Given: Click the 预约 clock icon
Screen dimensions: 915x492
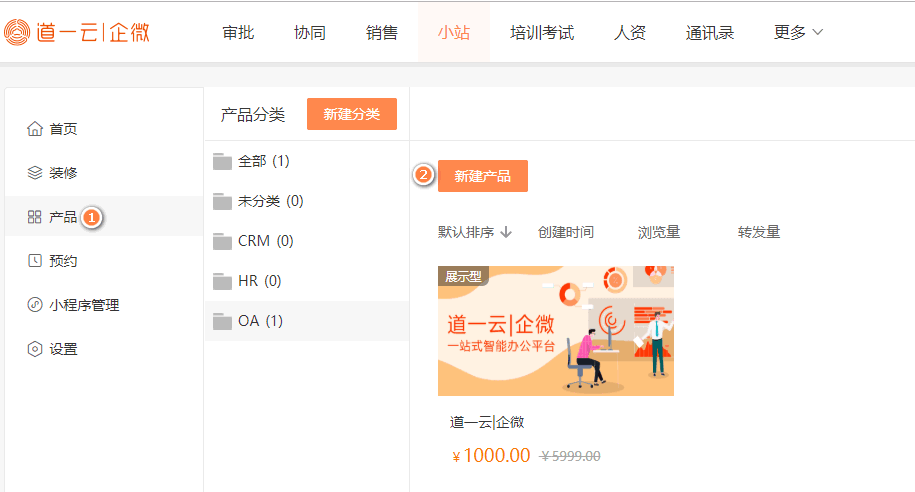Looking at the screenshot, I should (x=35, y=261).
